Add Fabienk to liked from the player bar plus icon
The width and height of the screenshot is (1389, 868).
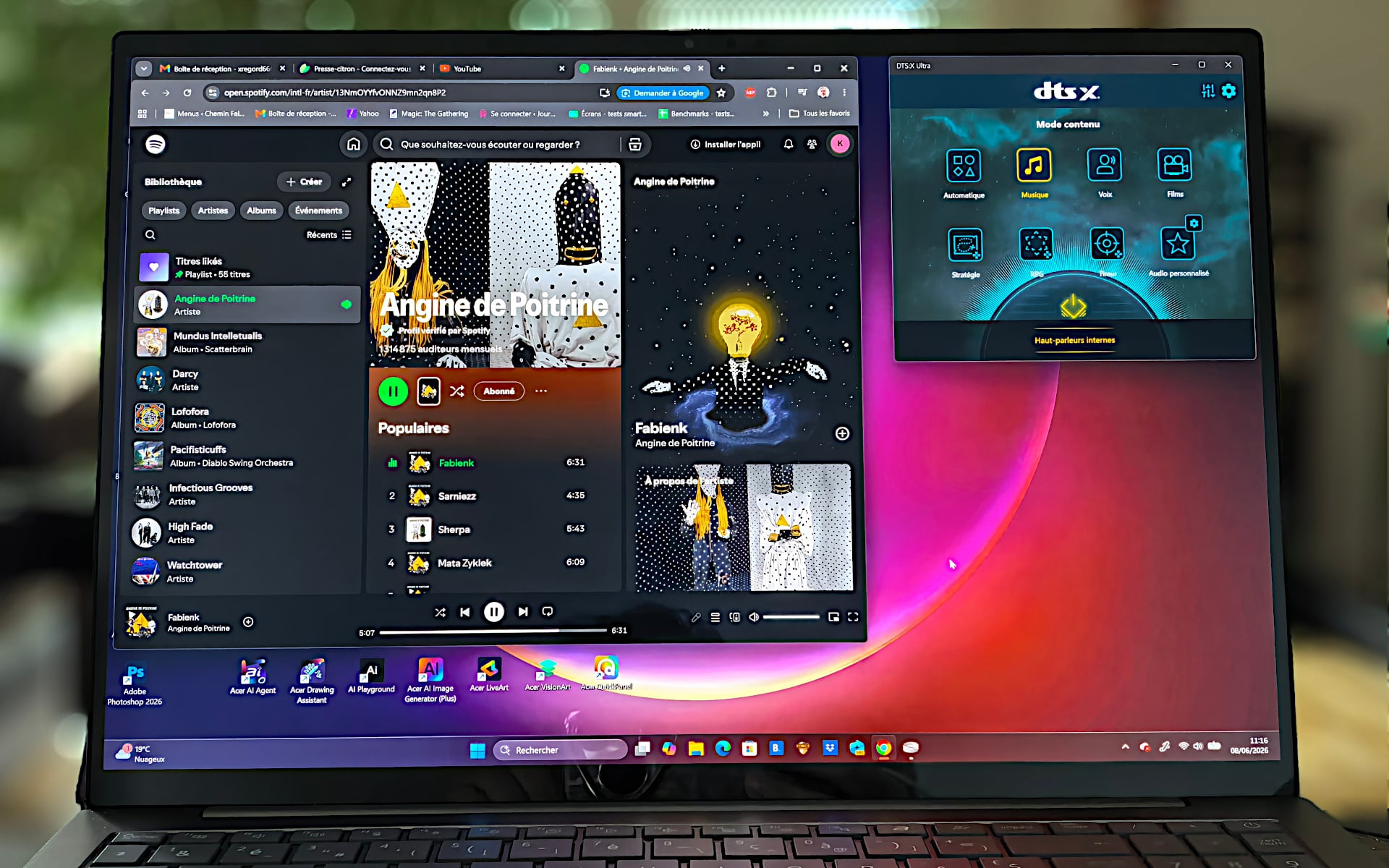tap(248, 622)
